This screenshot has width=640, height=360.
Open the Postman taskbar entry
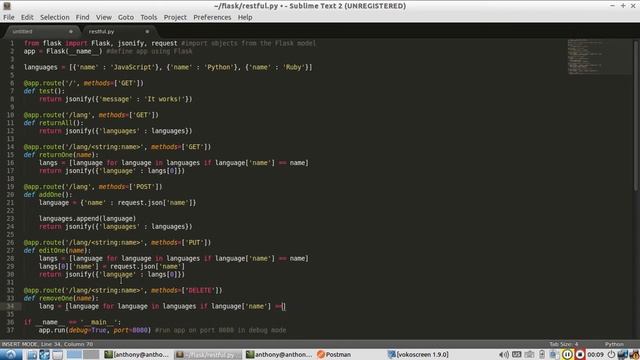pos(334,354)
